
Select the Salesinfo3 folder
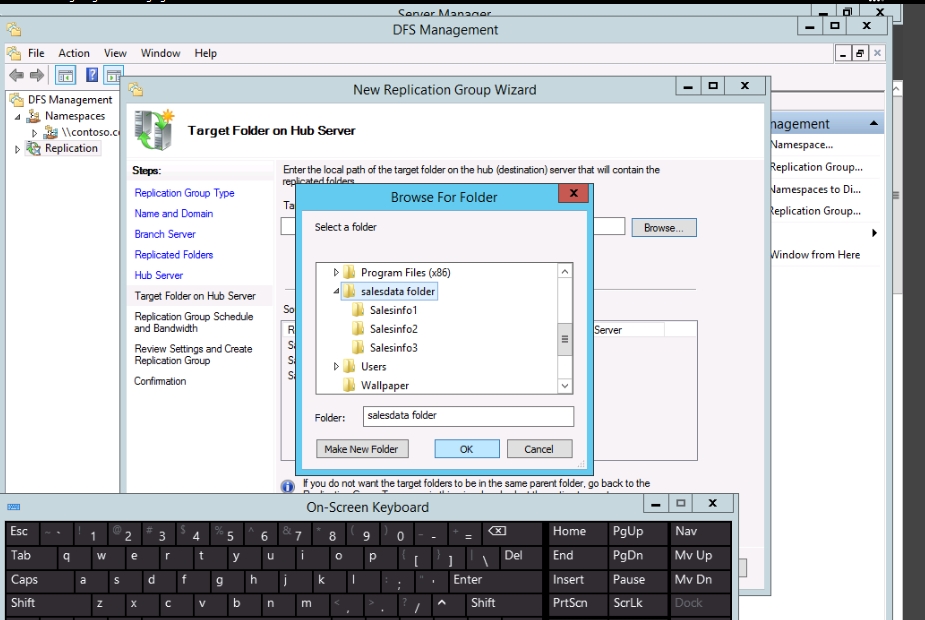(393, 348)
